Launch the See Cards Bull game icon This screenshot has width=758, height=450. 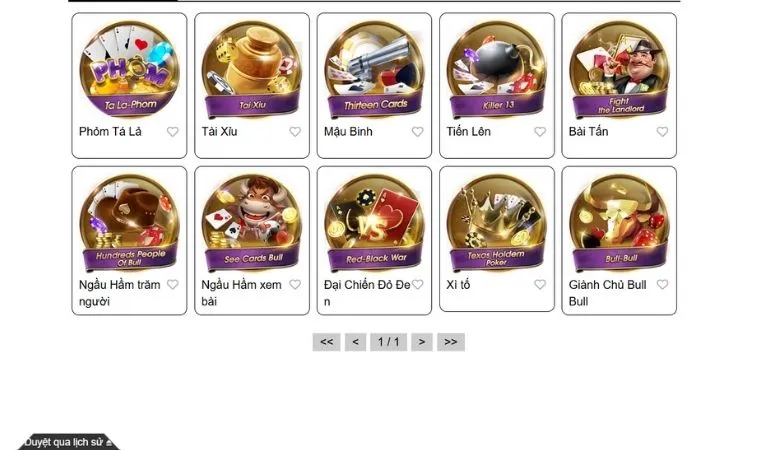[x=252, y=223]
